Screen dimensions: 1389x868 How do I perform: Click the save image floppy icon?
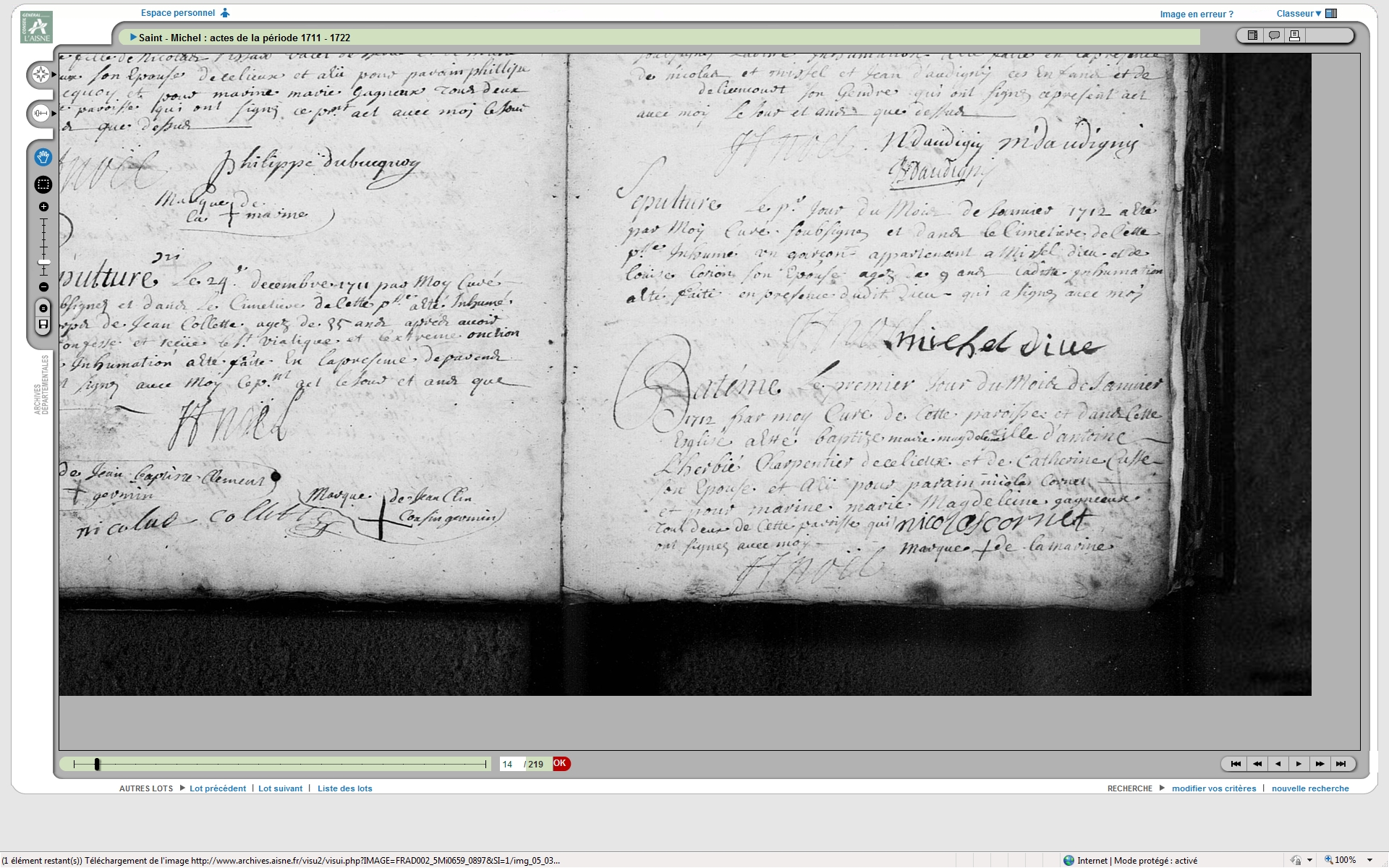click(x=43, y=325)
